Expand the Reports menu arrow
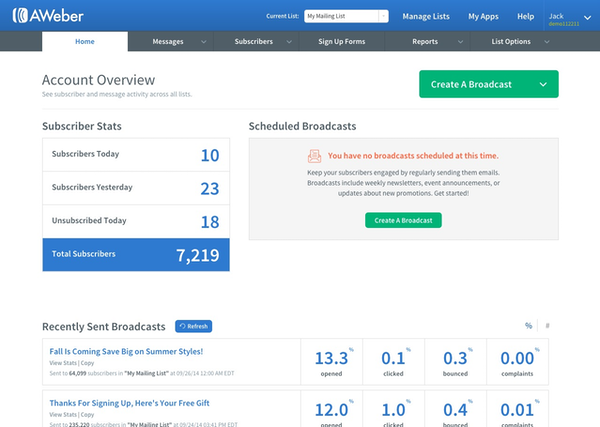 pos(461,42)
